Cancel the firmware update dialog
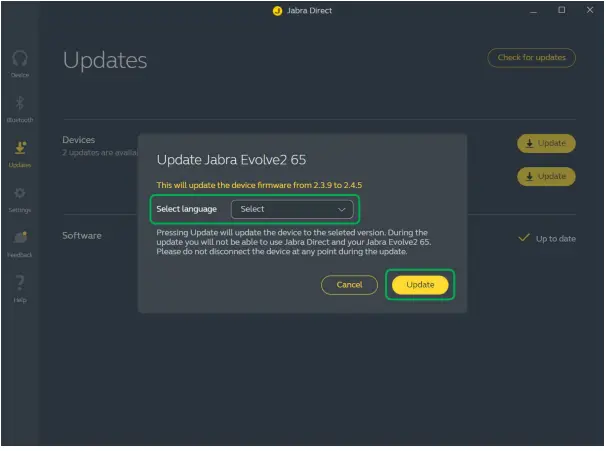Viewport: 606px width, 451px height. click(349, 285)
